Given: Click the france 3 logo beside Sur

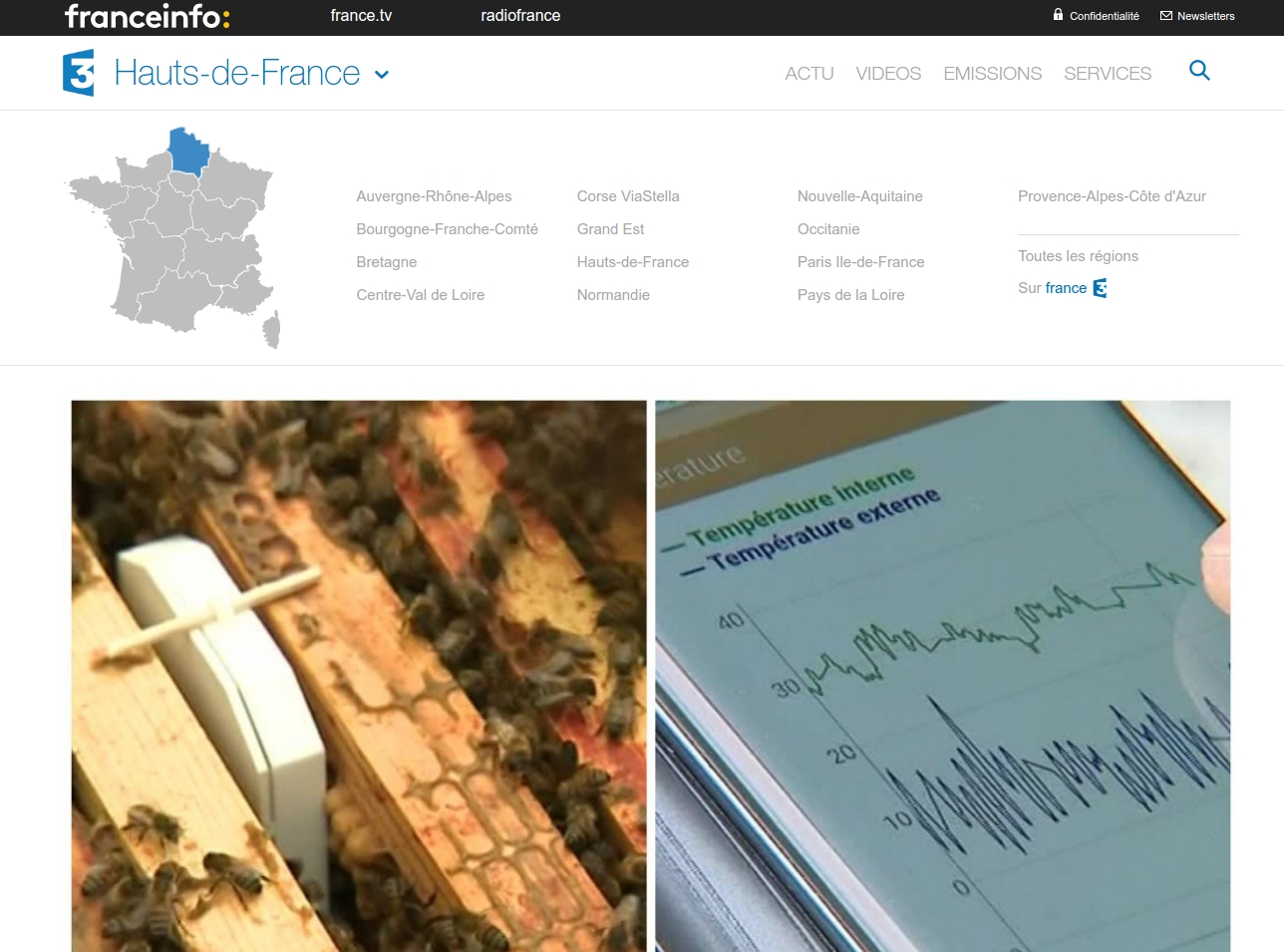Looking at the screenshot, I should (x=1100, y=288).
